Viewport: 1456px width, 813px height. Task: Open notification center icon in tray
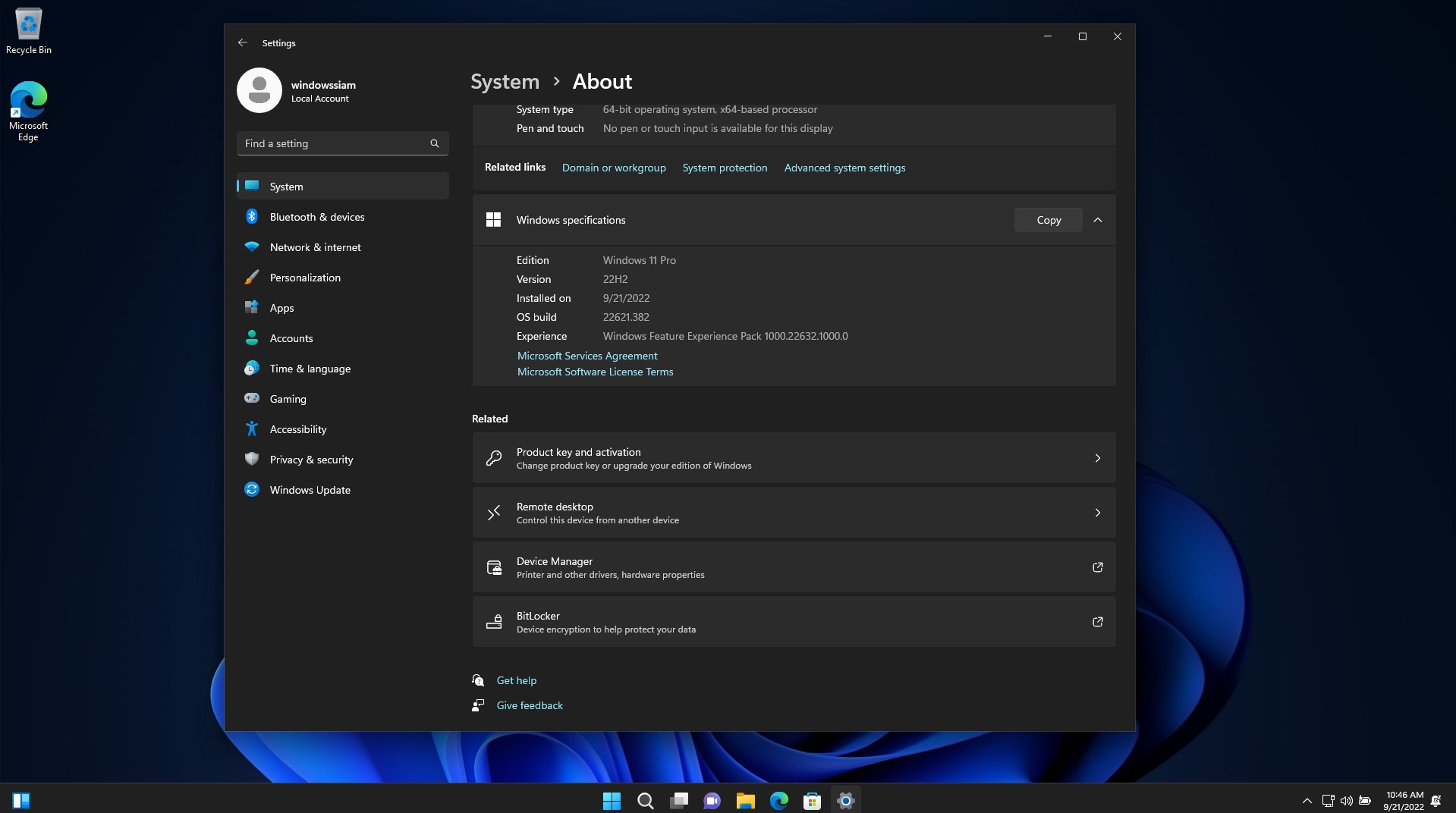pyautogui.click(x=1436, y=801)
